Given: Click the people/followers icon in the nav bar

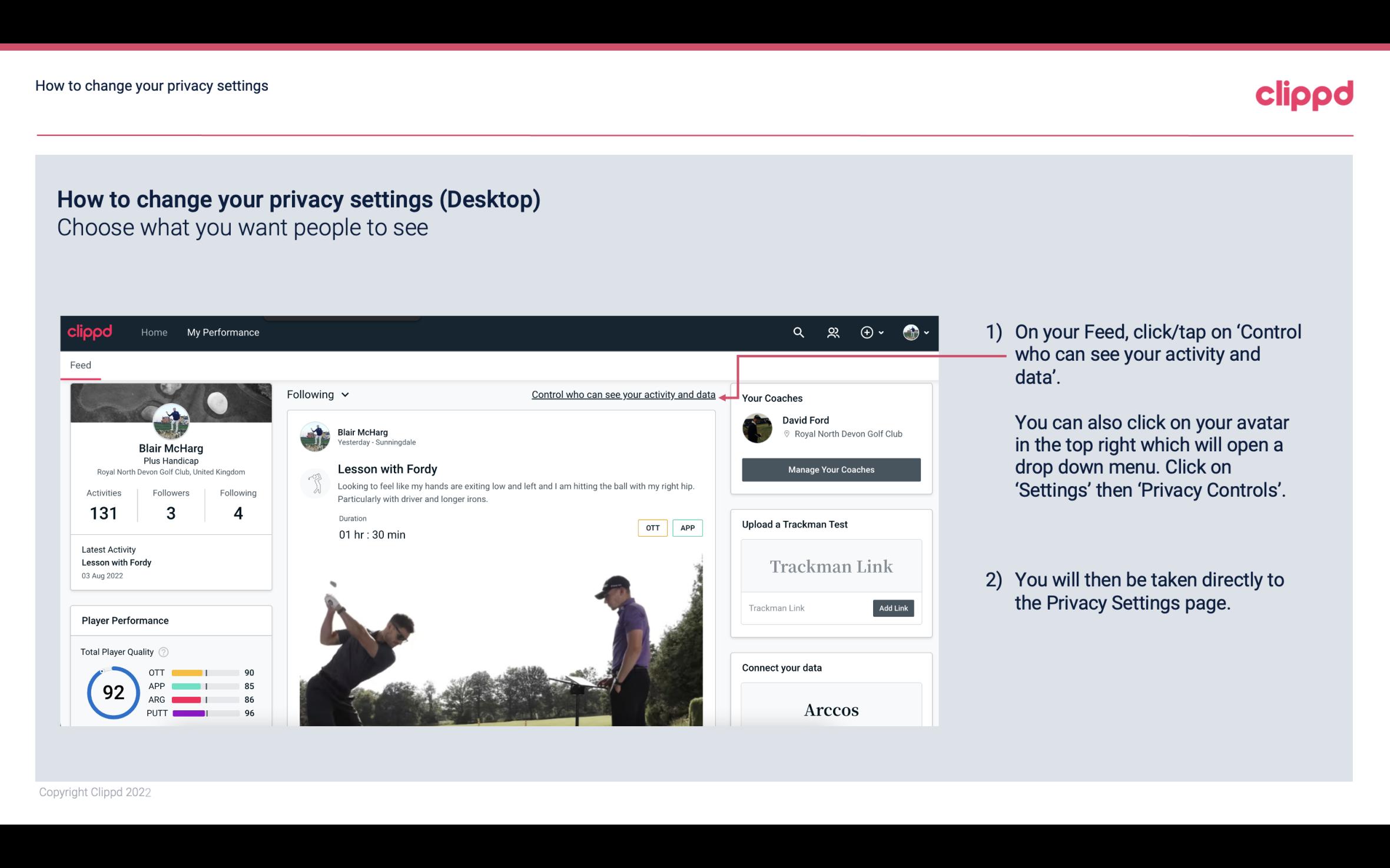Looking at the screenshot, I should (x=833, y=332).
